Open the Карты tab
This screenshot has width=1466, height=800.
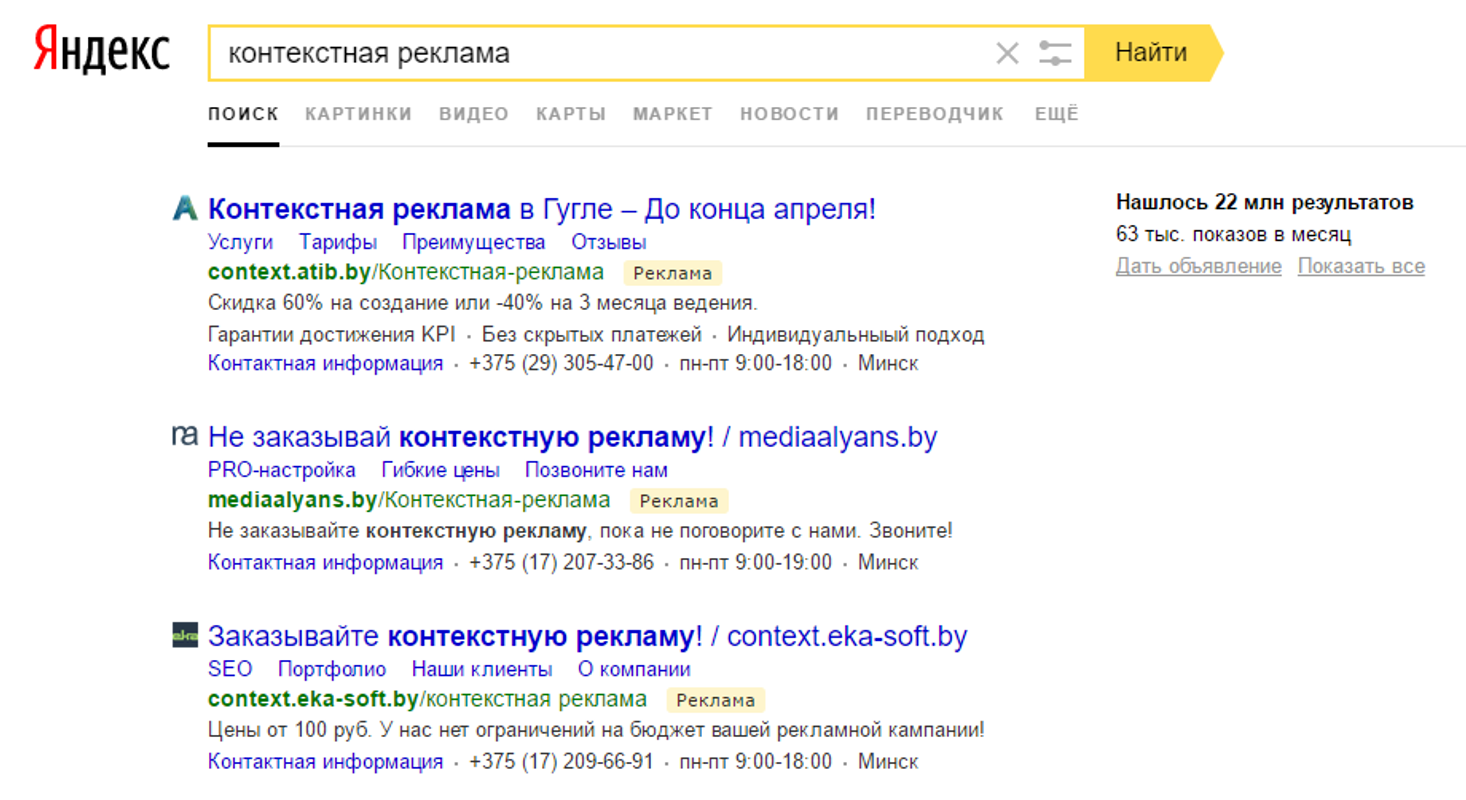coord(571,114)
